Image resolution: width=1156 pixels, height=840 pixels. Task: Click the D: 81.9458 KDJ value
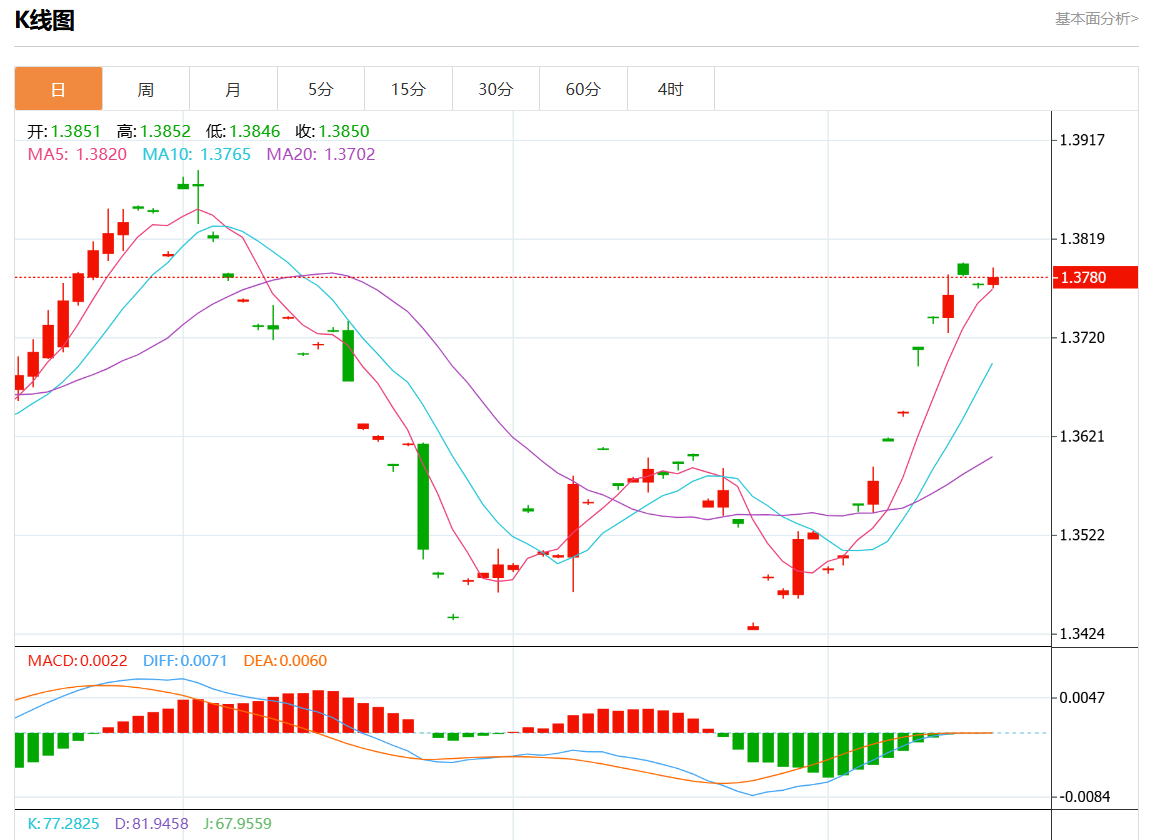(x=151, y=824)
